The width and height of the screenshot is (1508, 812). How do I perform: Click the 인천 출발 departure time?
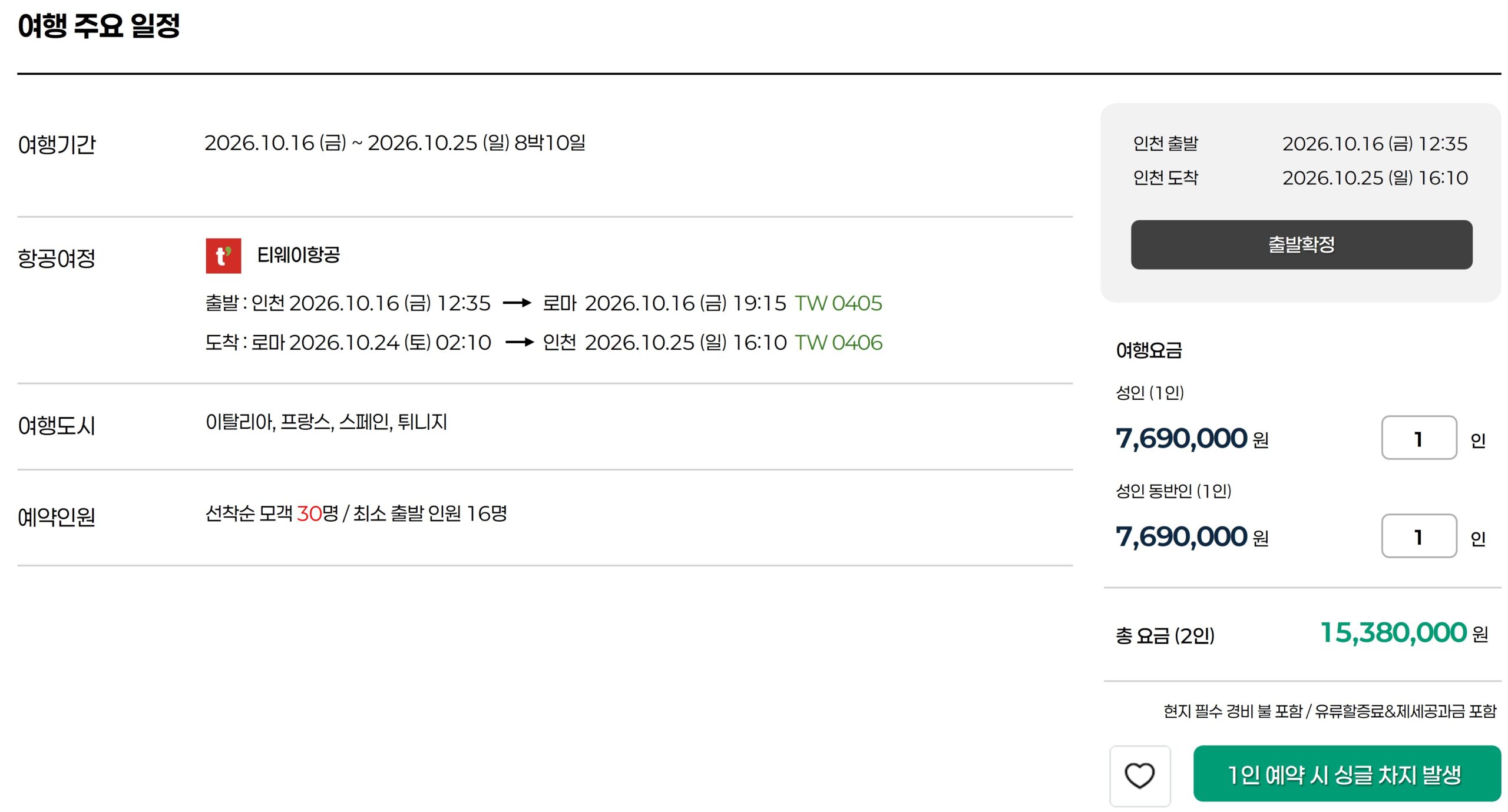click(1374, 144)
